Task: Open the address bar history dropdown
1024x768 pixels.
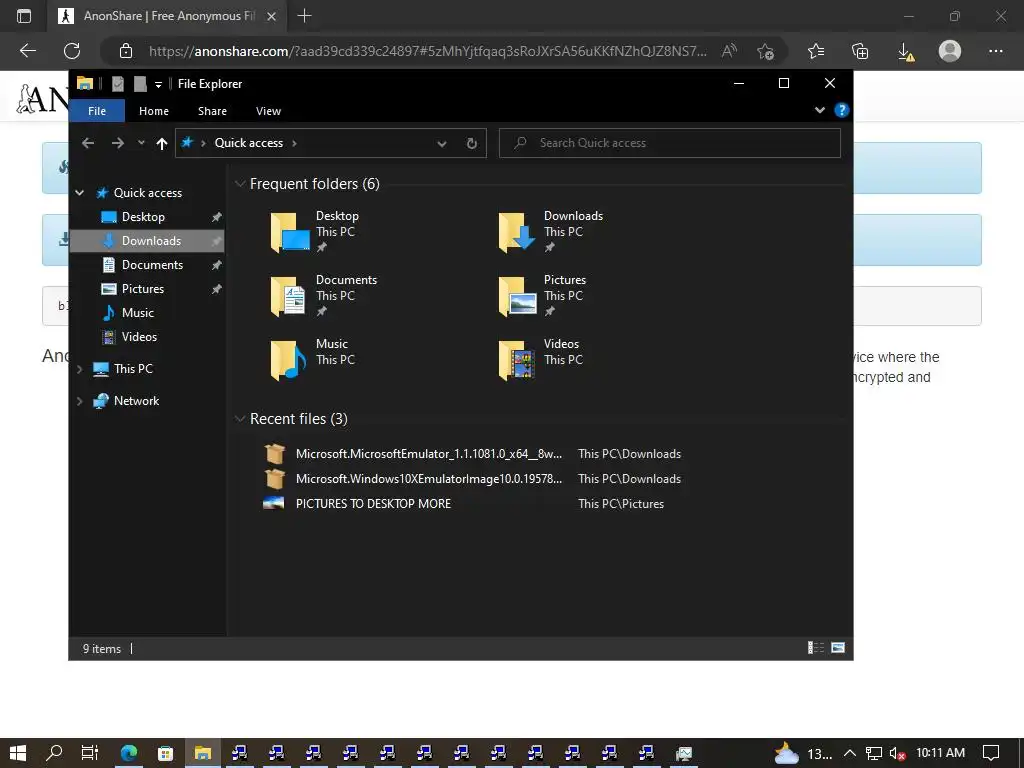Action: pyautogui.click(x=441, y=143)
